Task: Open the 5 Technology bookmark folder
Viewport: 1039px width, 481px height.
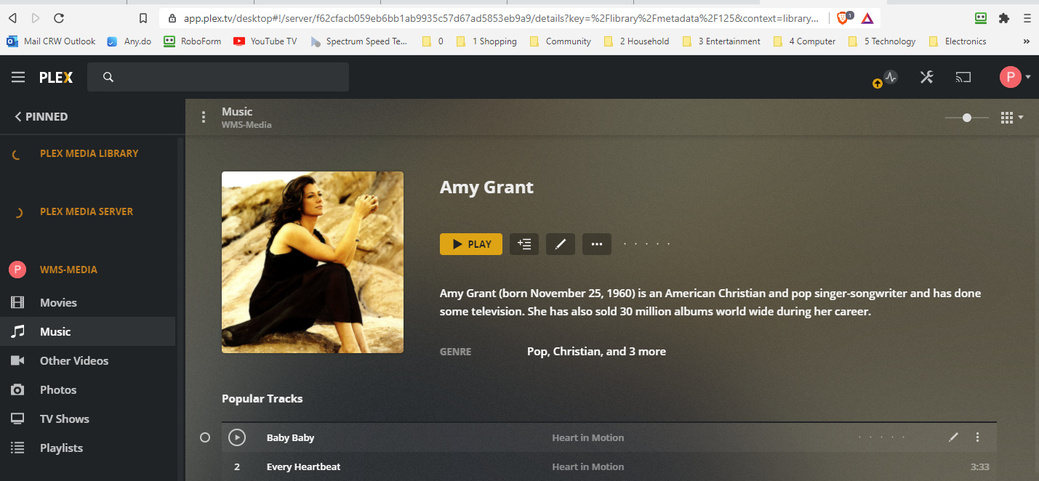Action: tap(882, 41)
